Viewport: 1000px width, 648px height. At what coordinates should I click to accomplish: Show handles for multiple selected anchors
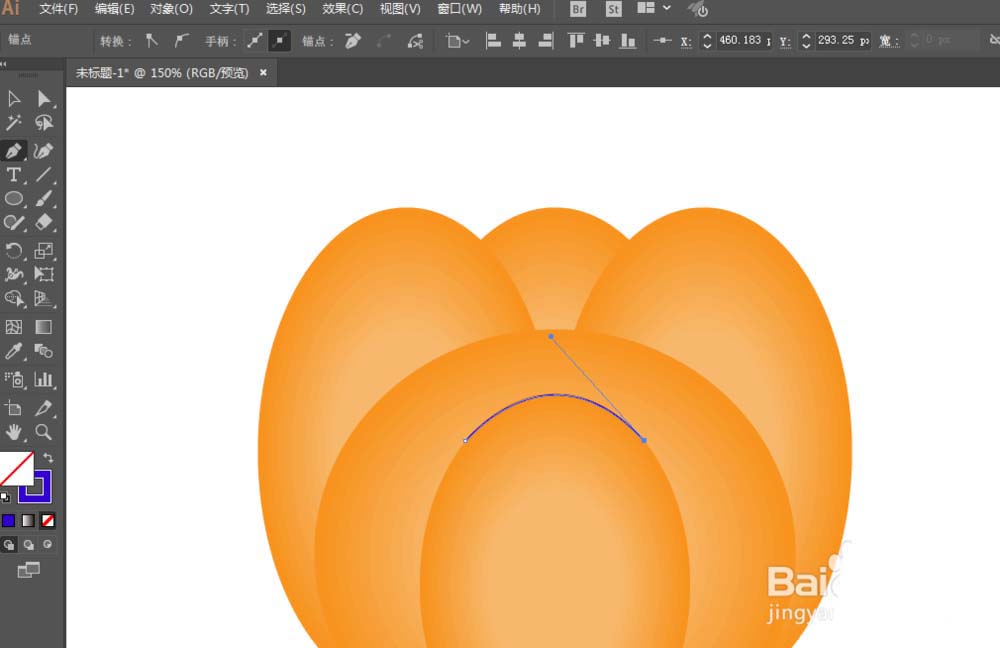pyautogui.click(x=254, y=41)
